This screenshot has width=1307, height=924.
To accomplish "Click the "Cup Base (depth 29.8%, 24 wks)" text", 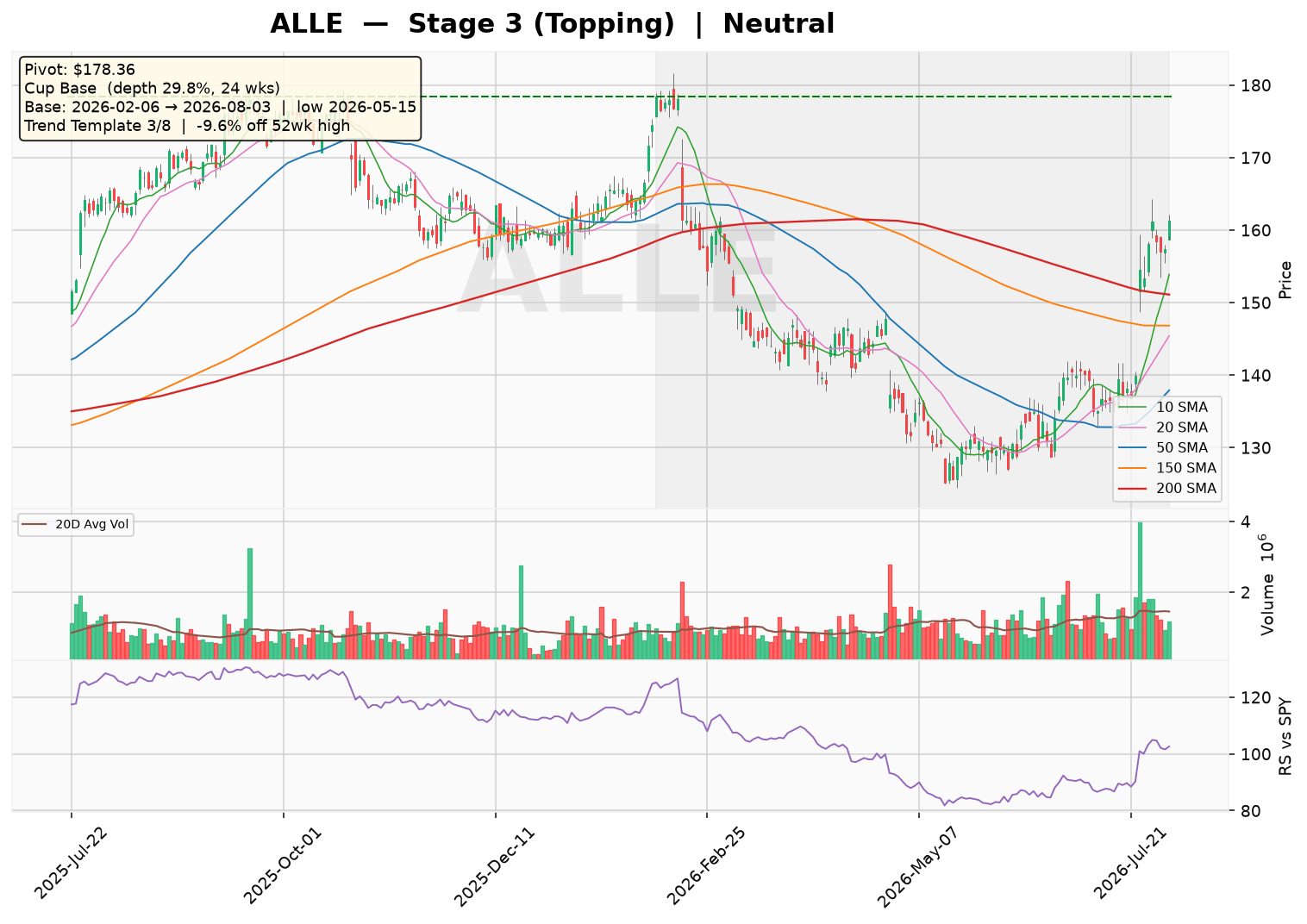I will (x=152, y=88).
